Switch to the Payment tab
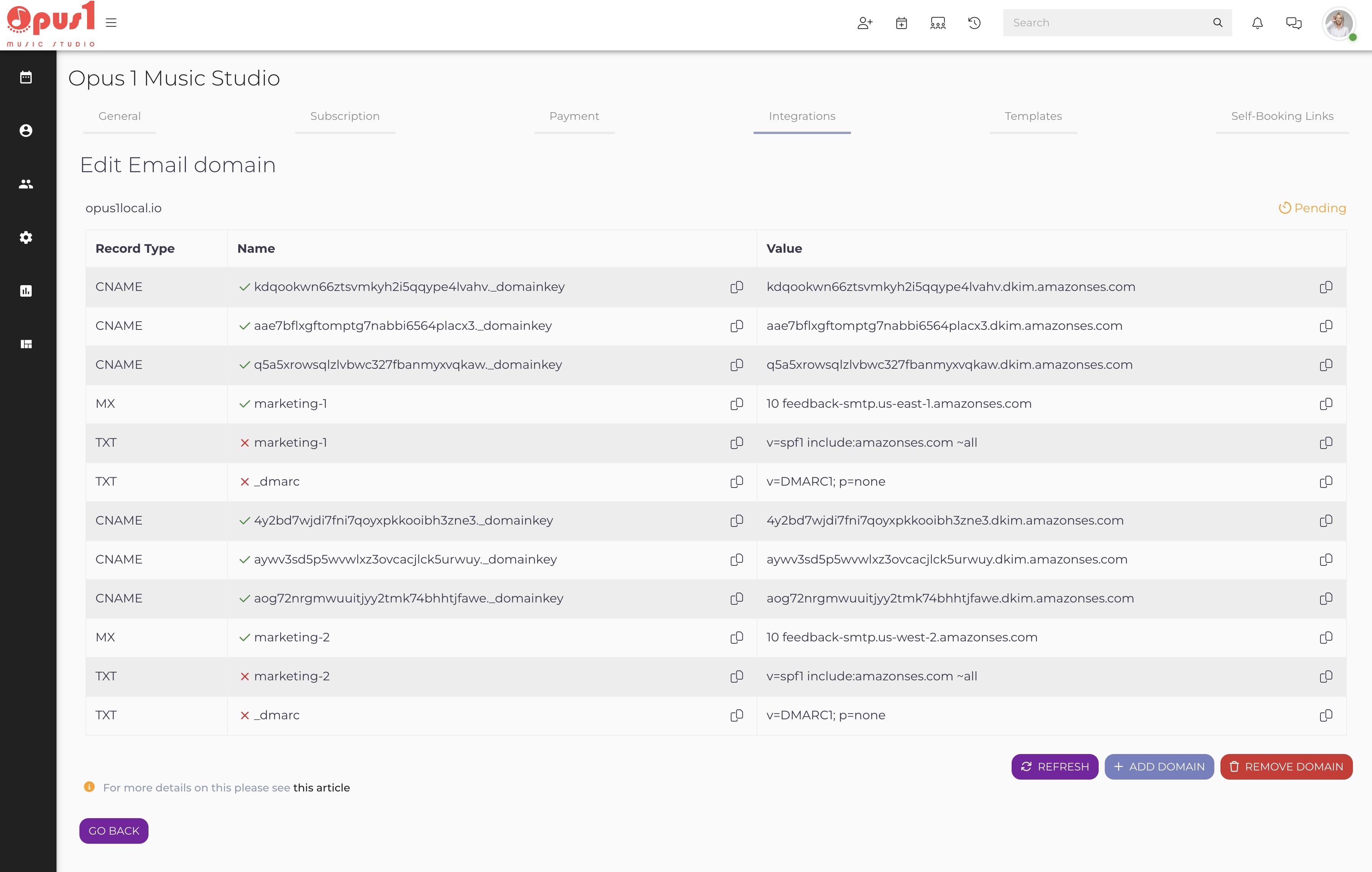The height and width of the screenshot is (872, 1372). coord(574,116)
